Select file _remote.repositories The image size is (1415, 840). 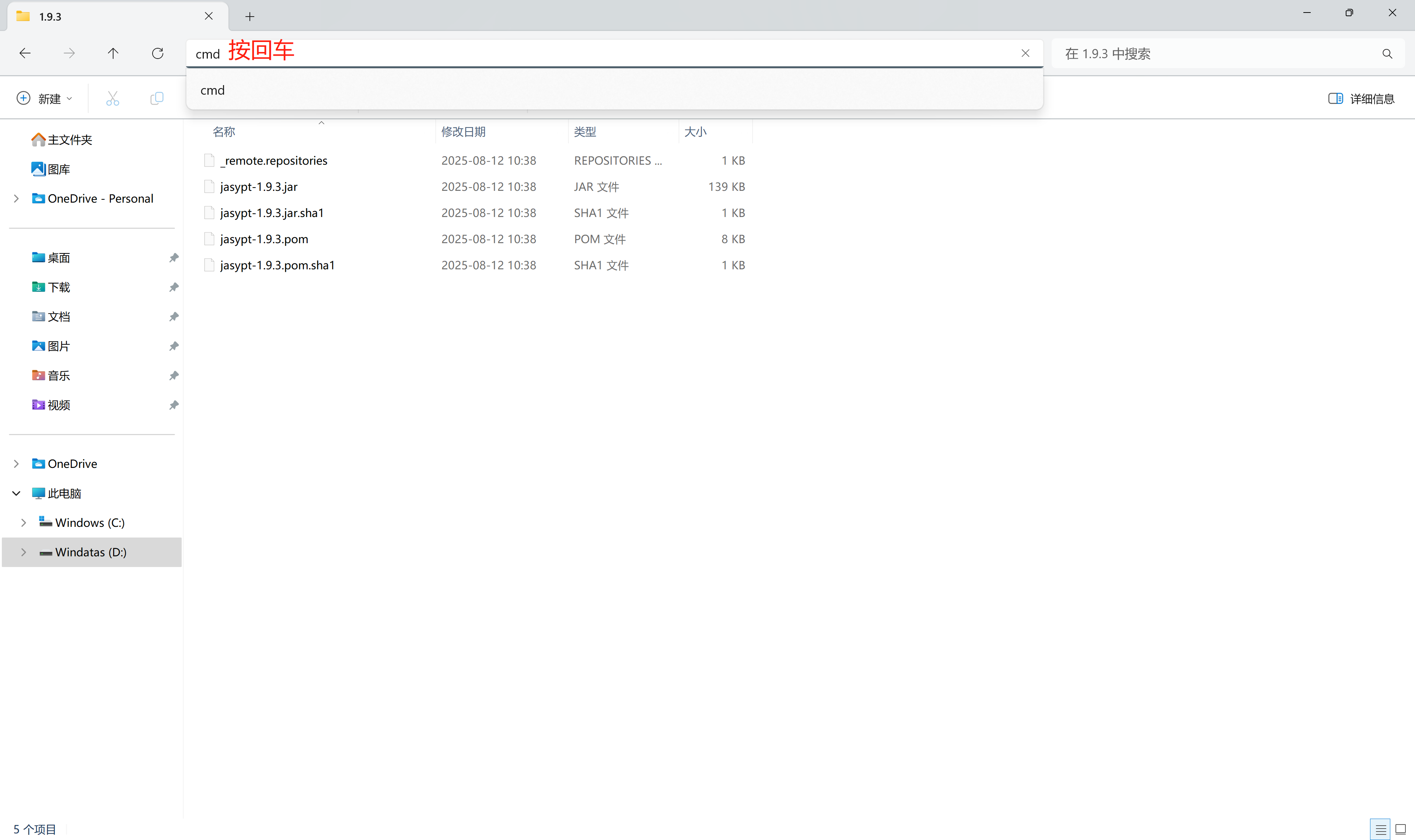tap(274, 161)
